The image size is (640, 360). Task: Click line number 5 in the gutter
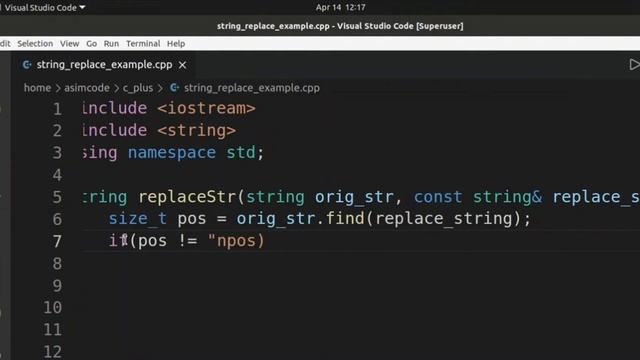click(57, 197)
